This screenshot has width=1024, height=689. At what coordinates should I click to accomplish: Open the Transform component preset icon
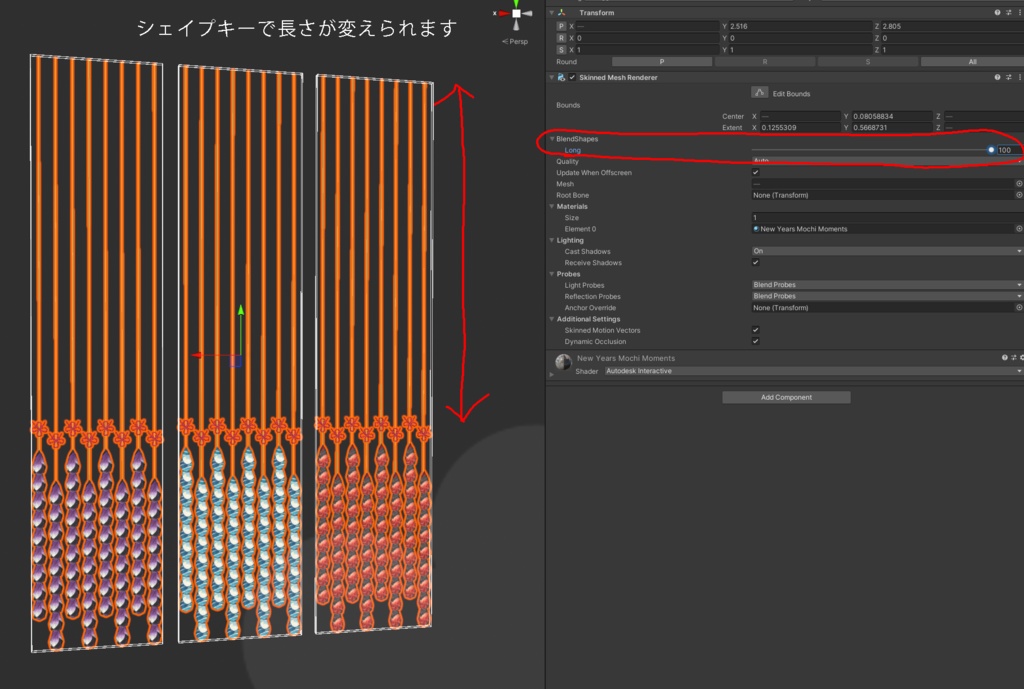(1009, 12)
